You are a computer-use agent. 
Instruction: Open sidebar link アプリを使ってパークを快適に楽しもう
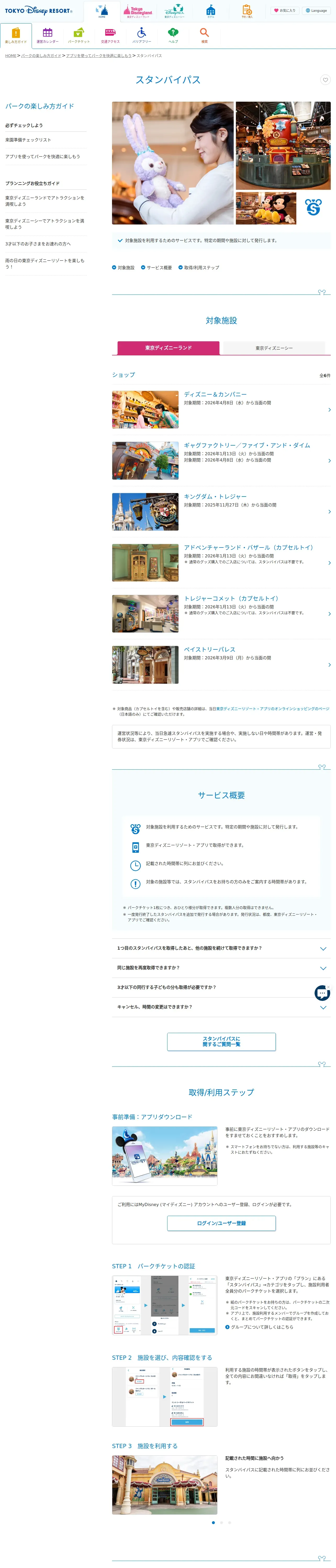(x=43, y=157)
